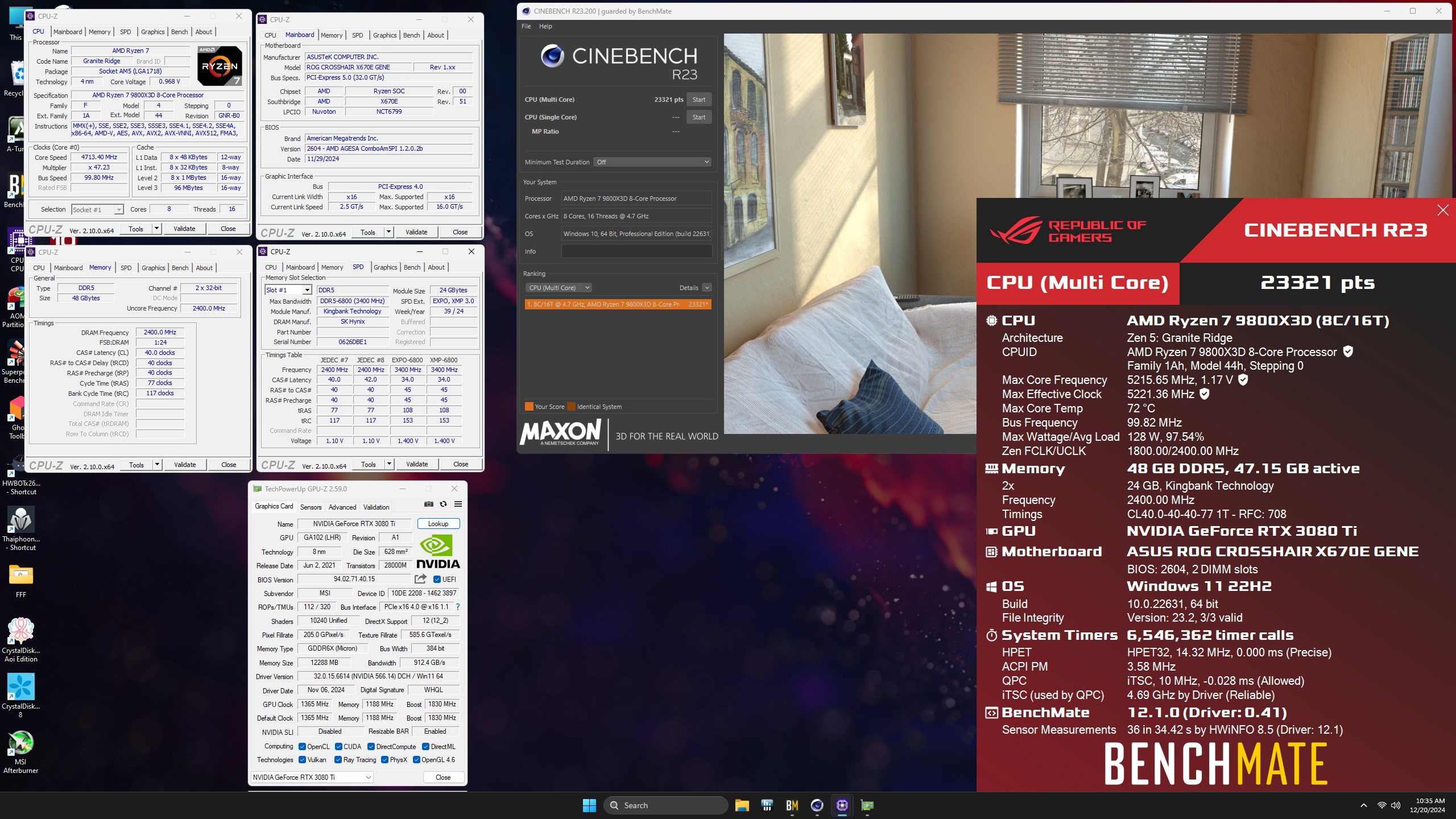Open the CrystalDisk Aoi Edition desktop icon
Viewport: 1456px width, 819px height.
pos(21,640)
